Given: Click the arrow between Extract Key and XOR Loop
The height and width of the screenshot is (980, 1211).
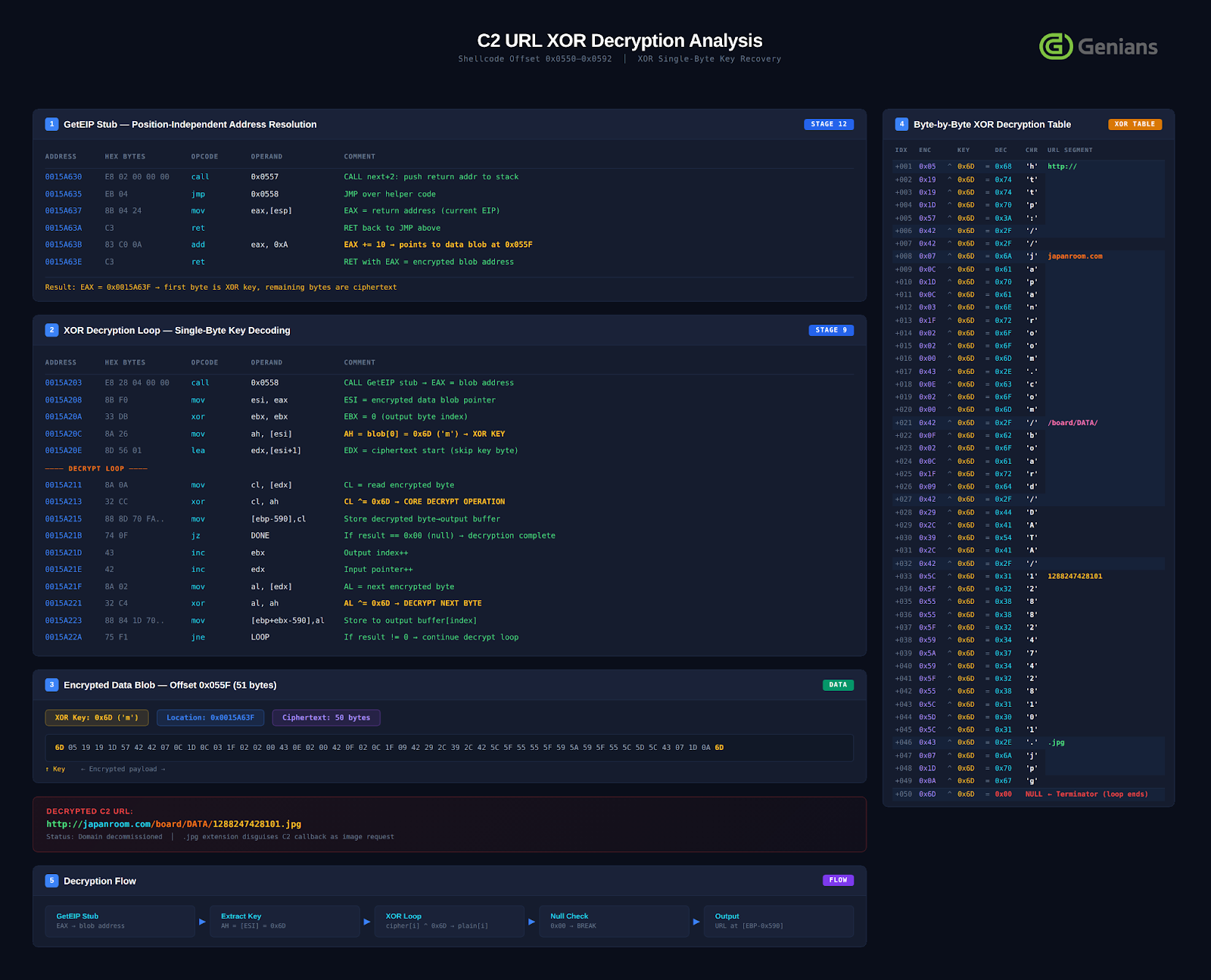Looking at the screenshot, I should click(x=366, y=921).
